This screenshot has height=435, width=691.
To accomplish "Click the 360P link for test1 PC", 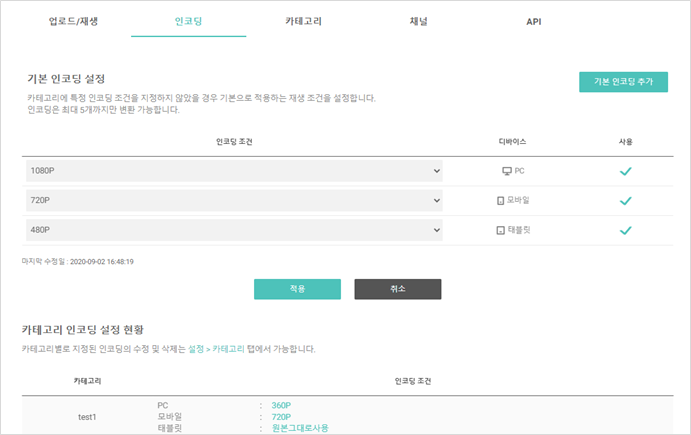I will pyautogui.click(x=281, y=405).
